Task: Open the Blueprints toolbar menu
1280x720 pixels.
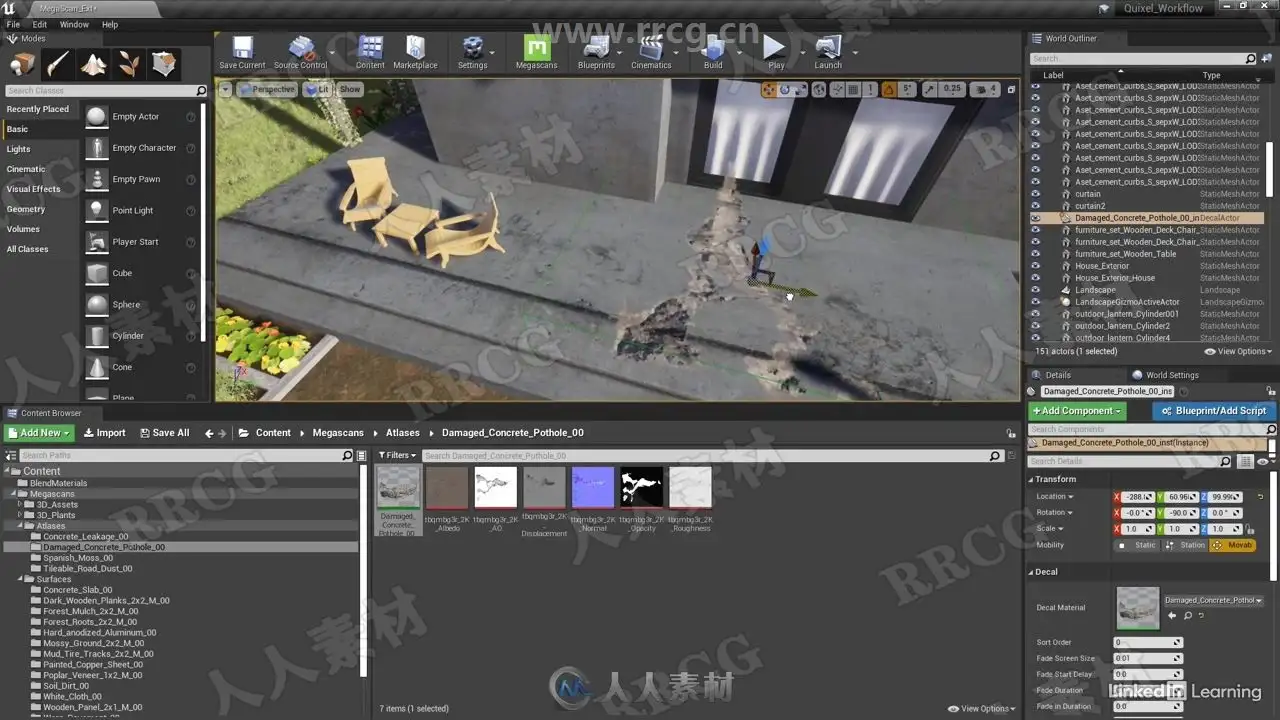Action: pos(596,52)
